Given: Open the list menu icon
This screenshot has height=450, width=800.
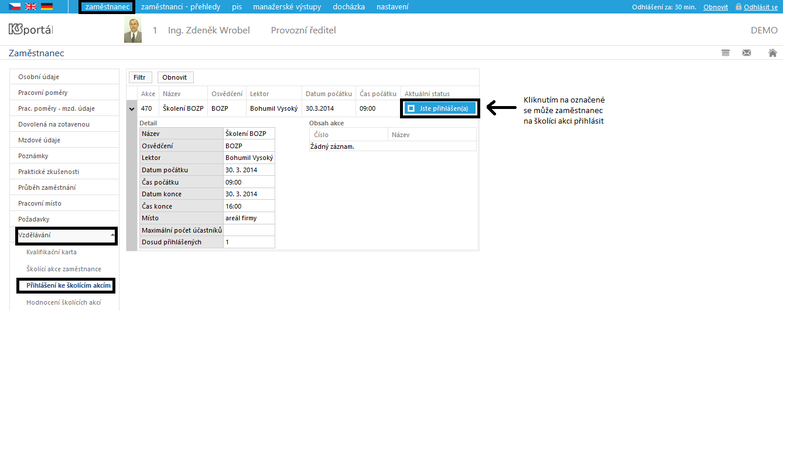Looking at the screenshot, I should pyautogui.click(x=726, y=53).
